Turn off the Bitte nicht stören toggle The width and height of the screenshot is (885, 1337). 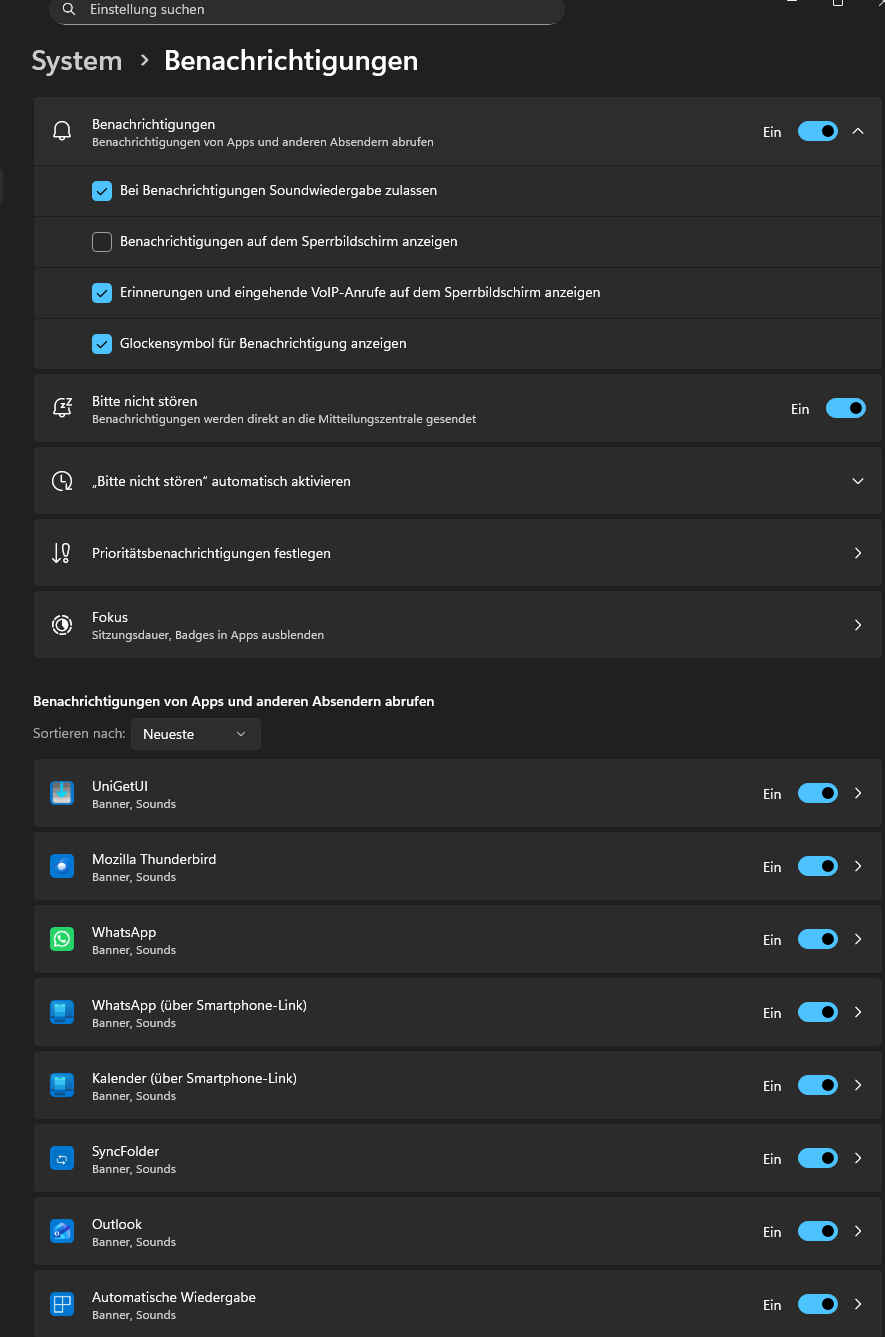845,408
